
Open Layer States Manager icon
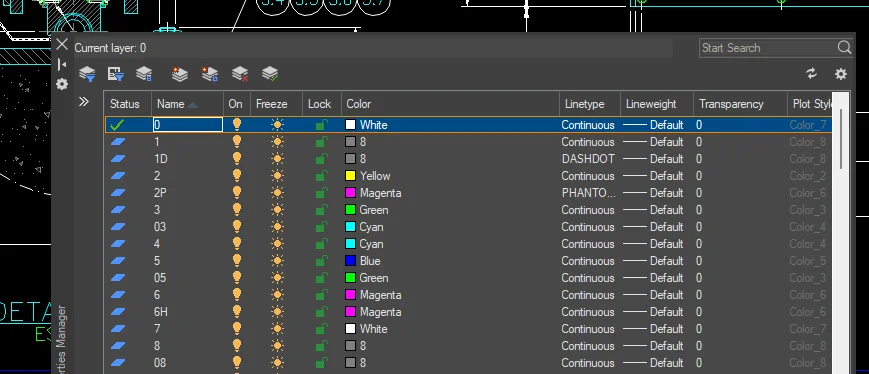(x=144, y=74)
